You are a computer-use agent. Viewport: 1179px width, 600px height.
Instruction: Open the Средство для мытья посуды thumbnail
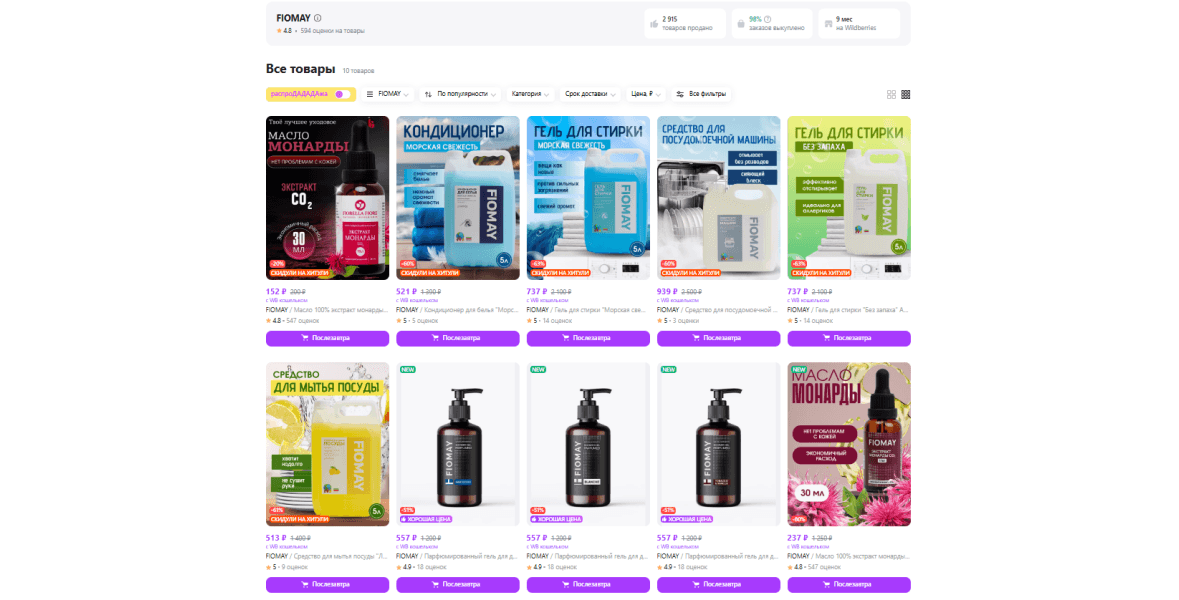(327, 444)
